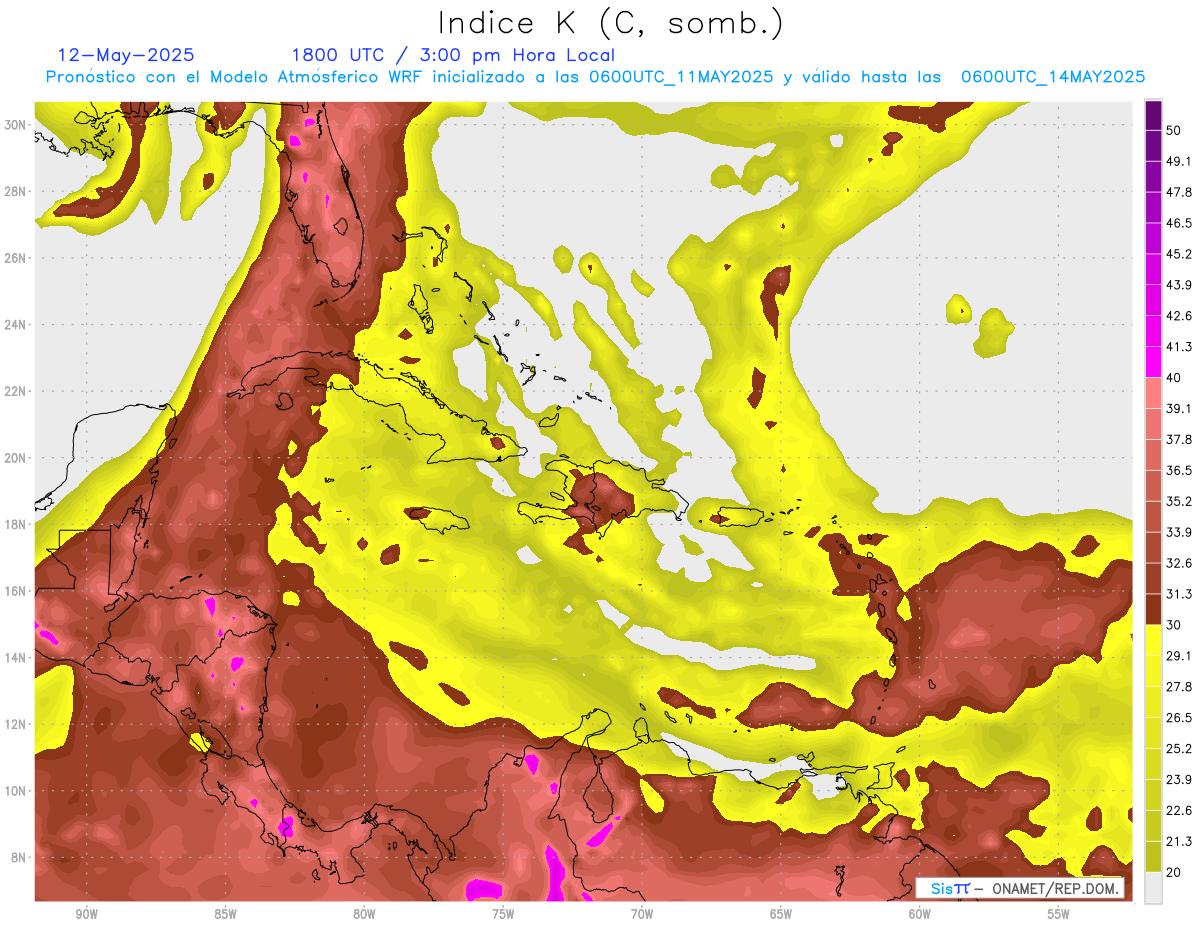The height and width of the screenshot is (927, 1200).
Task: Click the "8N" latitude label
Action: pos(19,858)
